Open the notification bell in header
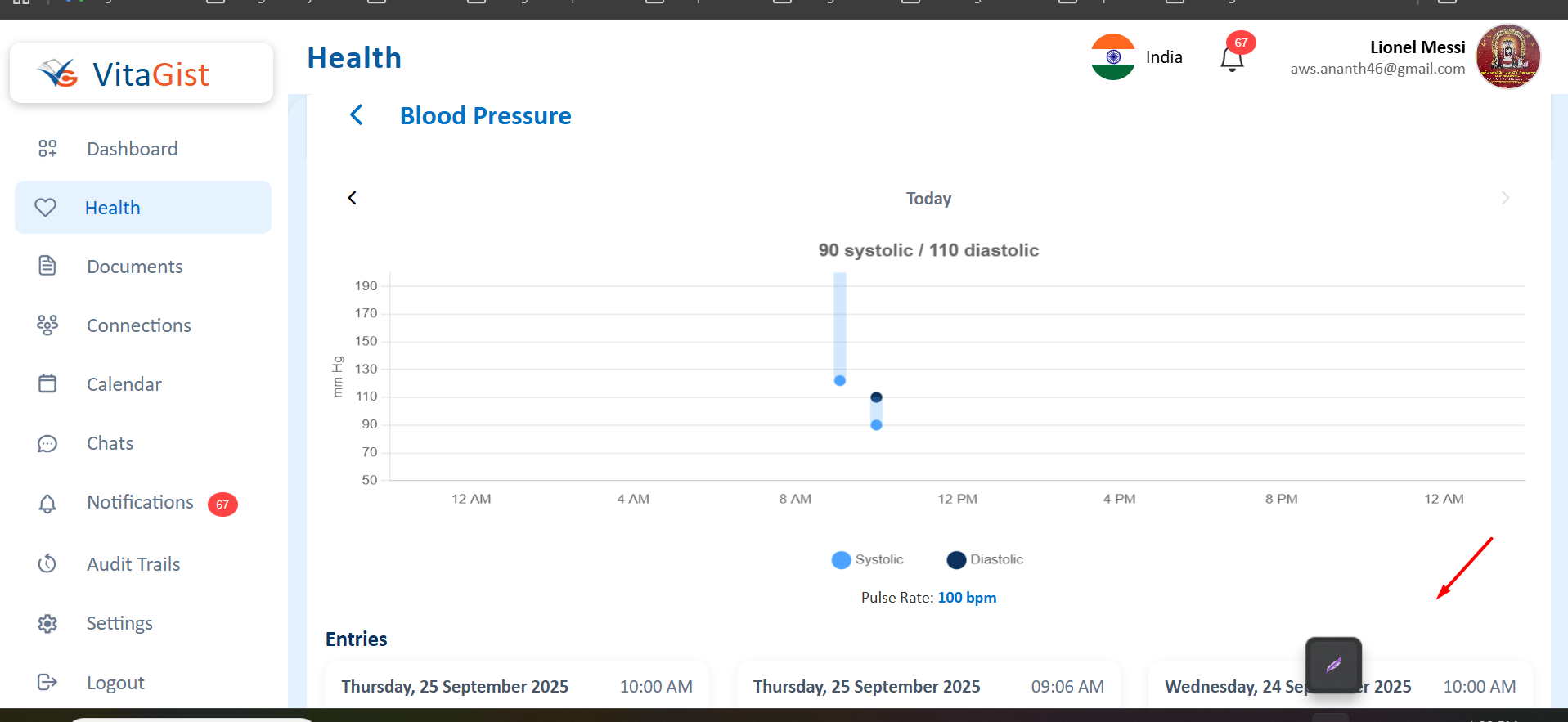 pyautogui.click(x=1232, y=59)
